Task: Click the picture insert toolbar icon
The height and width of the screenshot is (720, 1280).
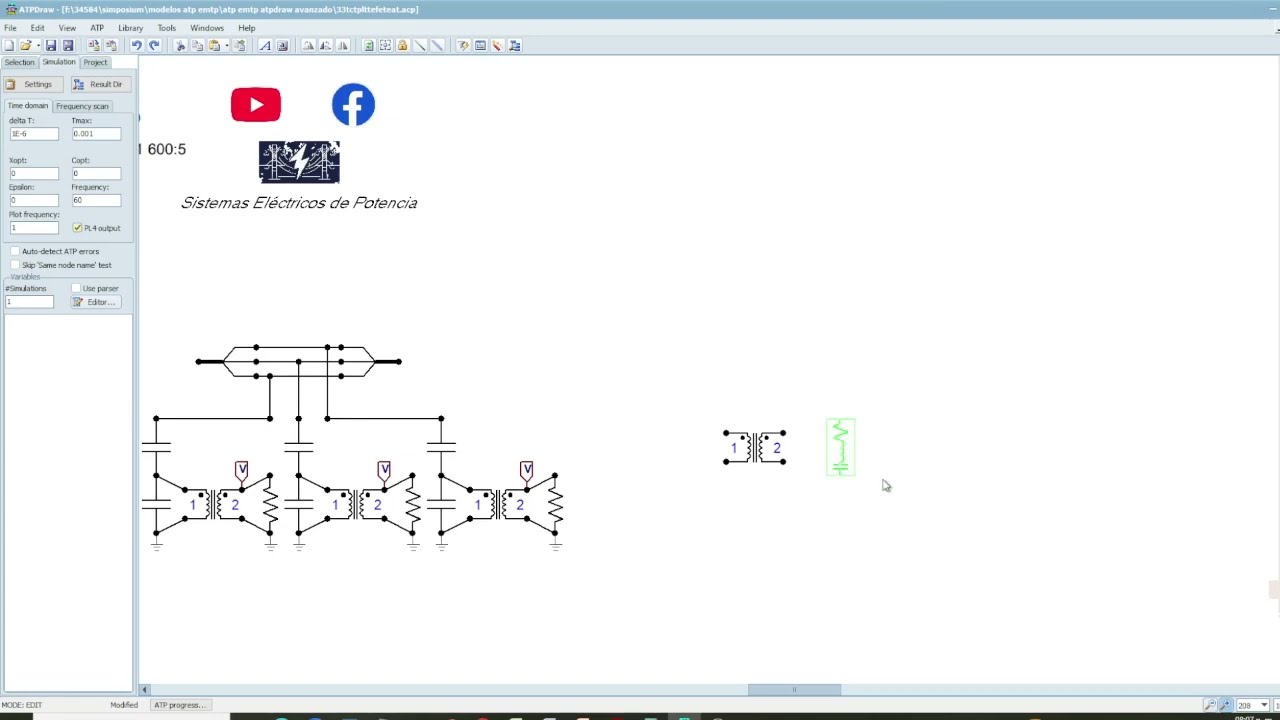Action: coord(282,45)
